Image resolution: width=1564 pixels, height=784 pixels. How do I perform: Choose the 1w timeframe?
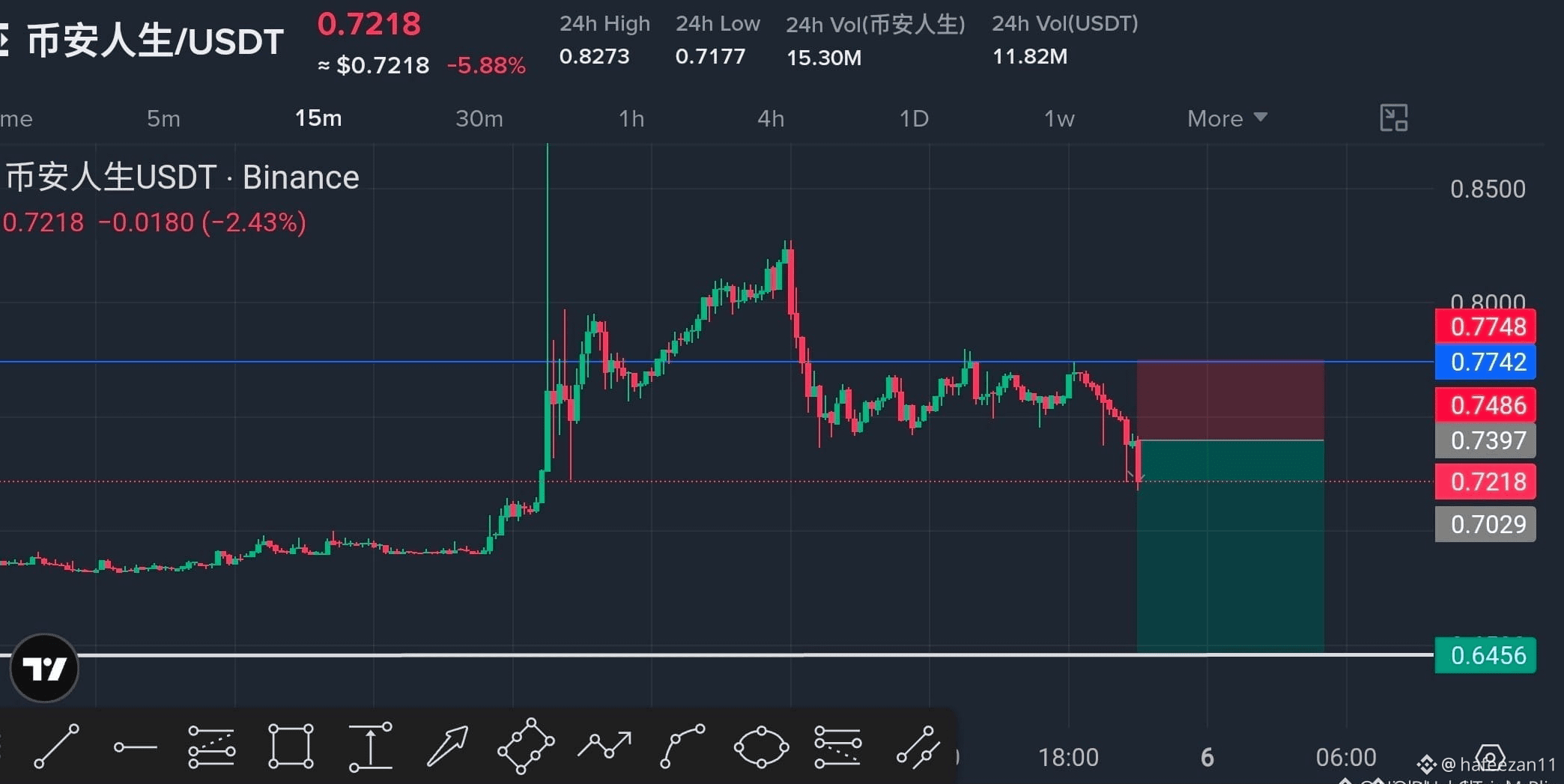pyautogui.click(x=1059, y=118)
